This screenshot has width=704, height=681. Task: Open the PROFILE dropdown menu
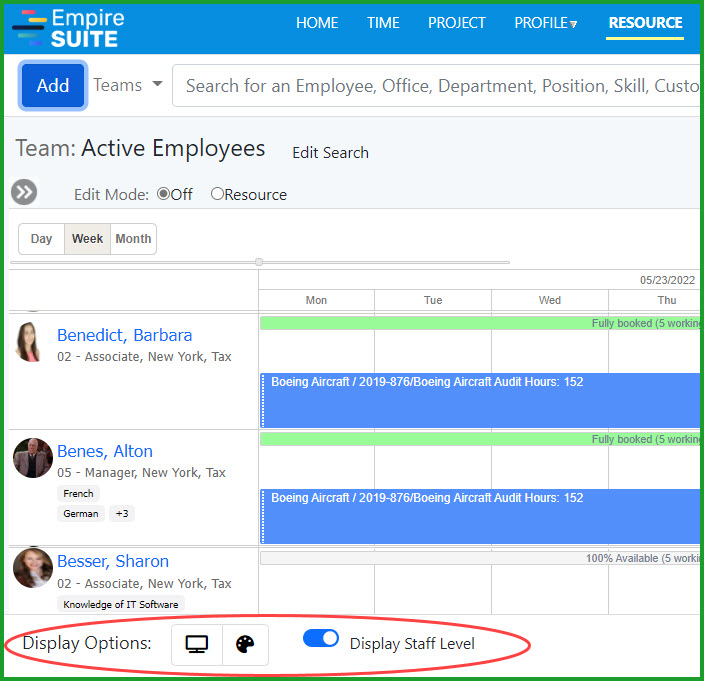pyautogui.click(x=545, y=23)
